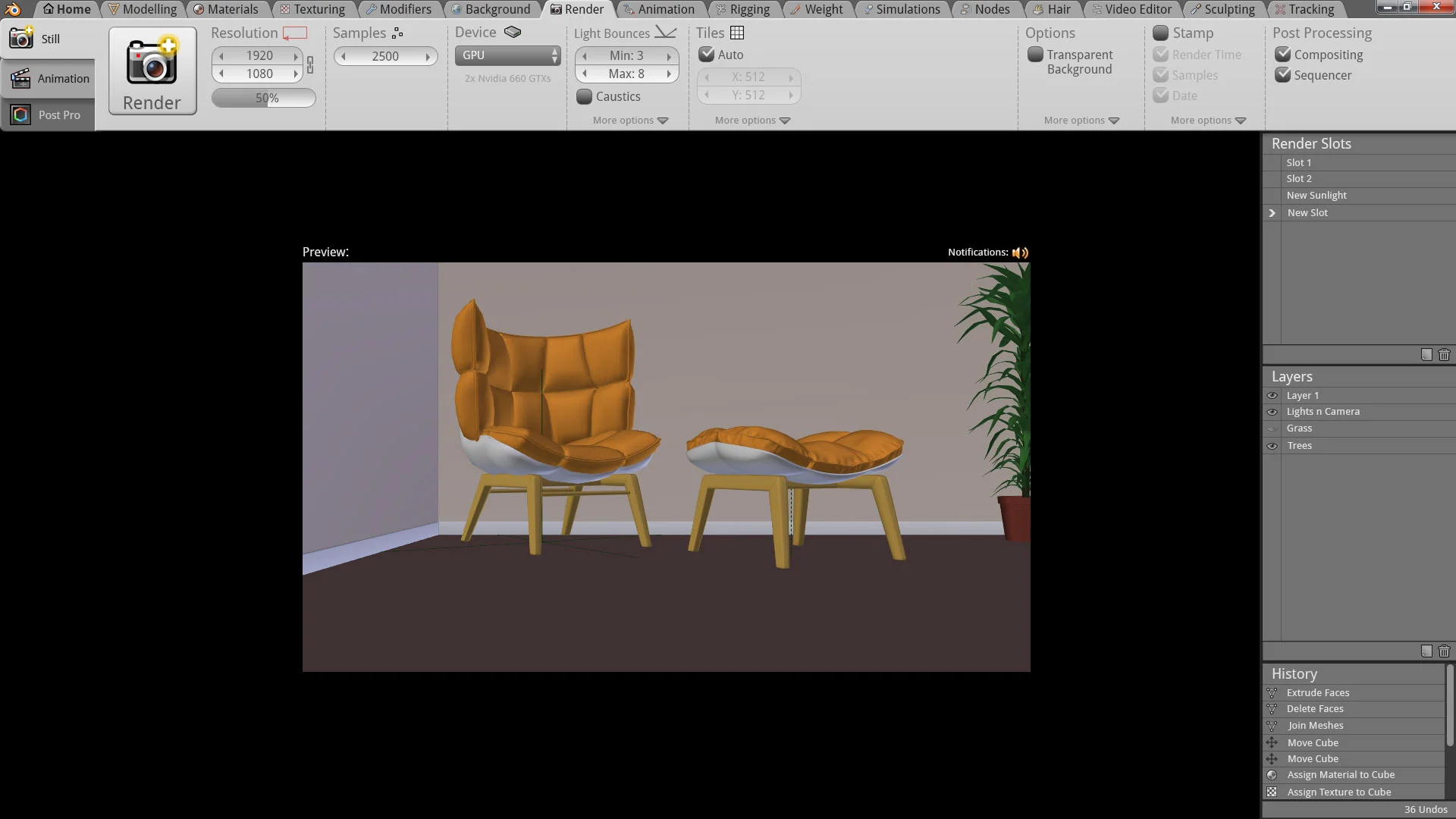Hide the Lights n Camera layer

(1272, 412)
